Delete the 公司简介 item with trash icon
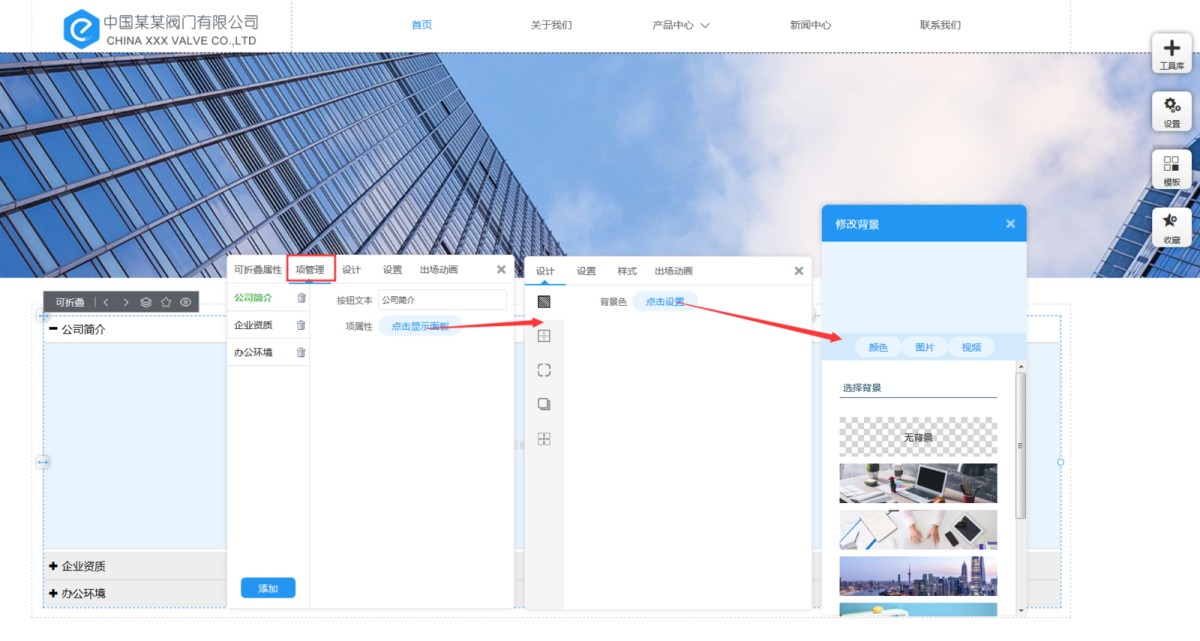Screen dimensions: 1200x641 301,298
